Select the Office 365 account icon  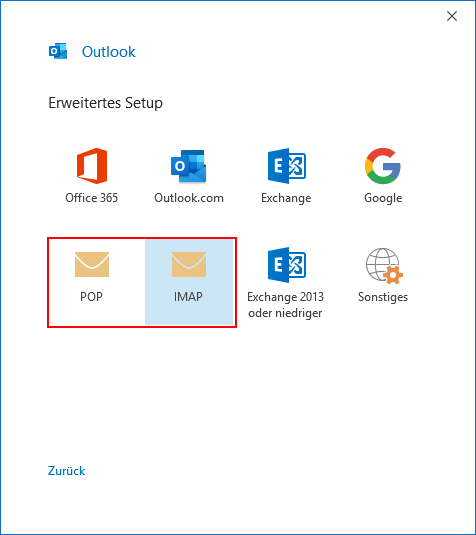[x=92, y=166]
